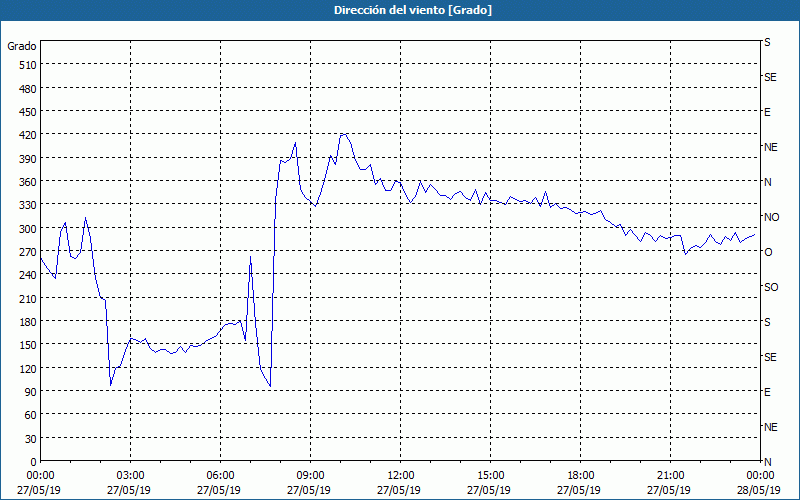This screenshot has height=500, width=800.
Task: Select the 510 value on the degree axis
Action: pos(28,65)
